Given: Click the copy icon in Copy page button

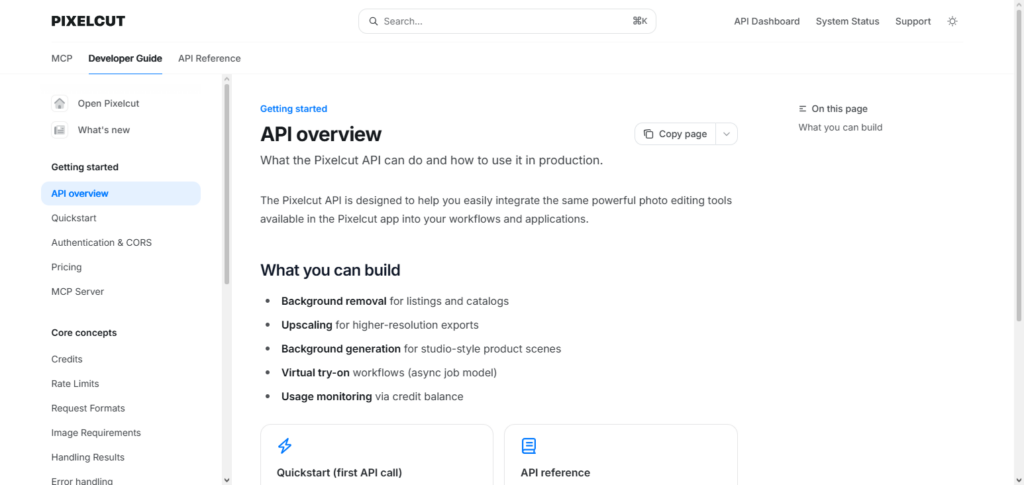Looking at the screenshot, I should (x=648, y=134).
